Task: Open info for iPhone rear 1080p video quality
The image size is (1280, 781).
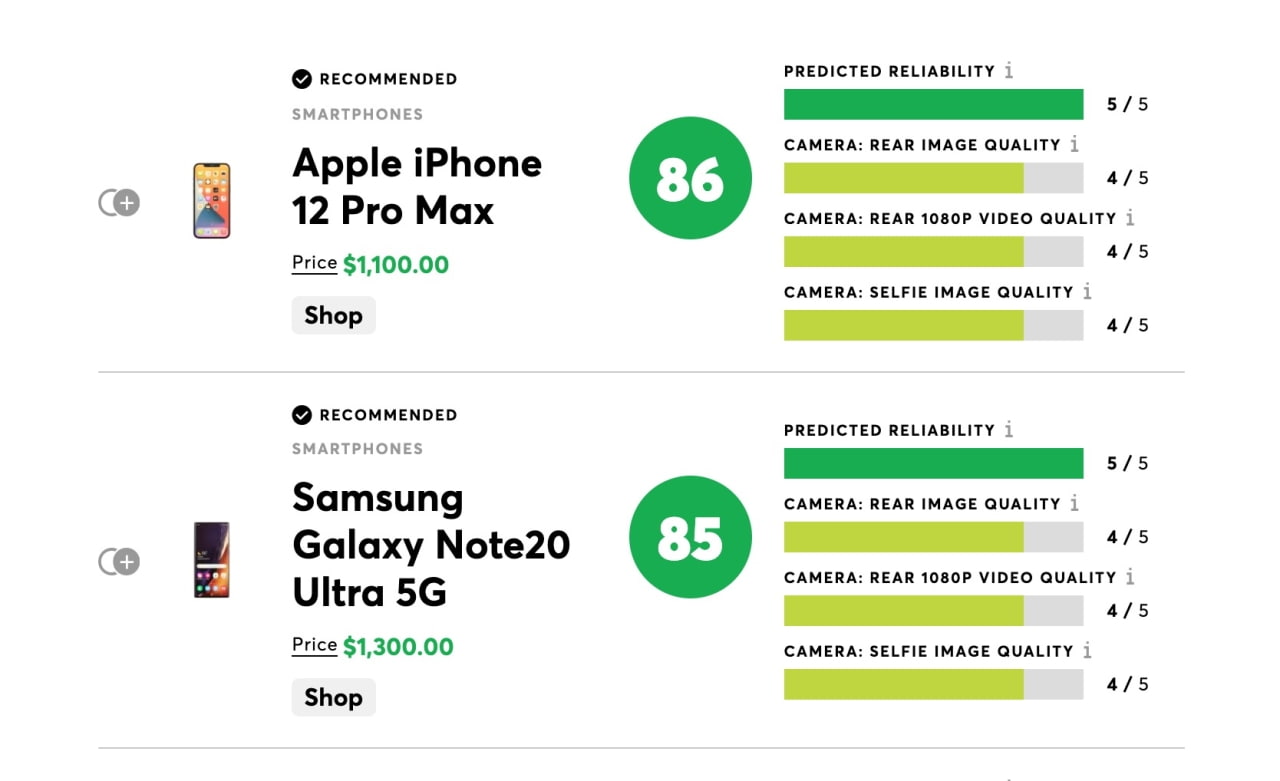Action: point(1131,217)
